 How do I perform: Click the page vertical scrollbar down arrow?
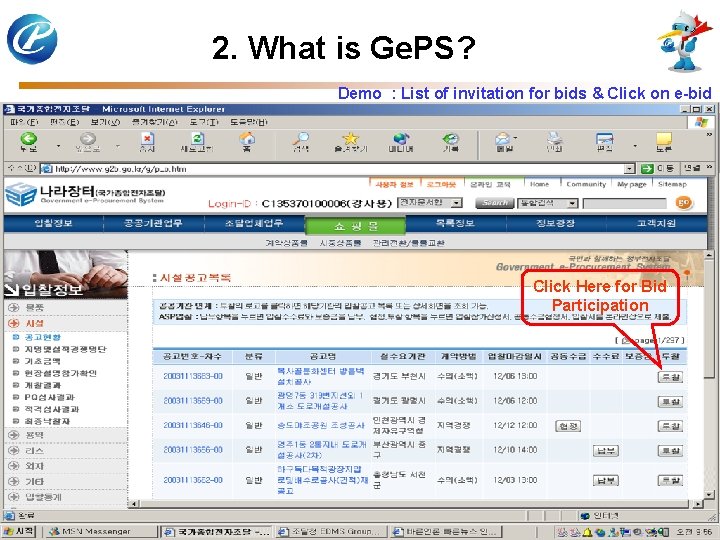(709, 494)
